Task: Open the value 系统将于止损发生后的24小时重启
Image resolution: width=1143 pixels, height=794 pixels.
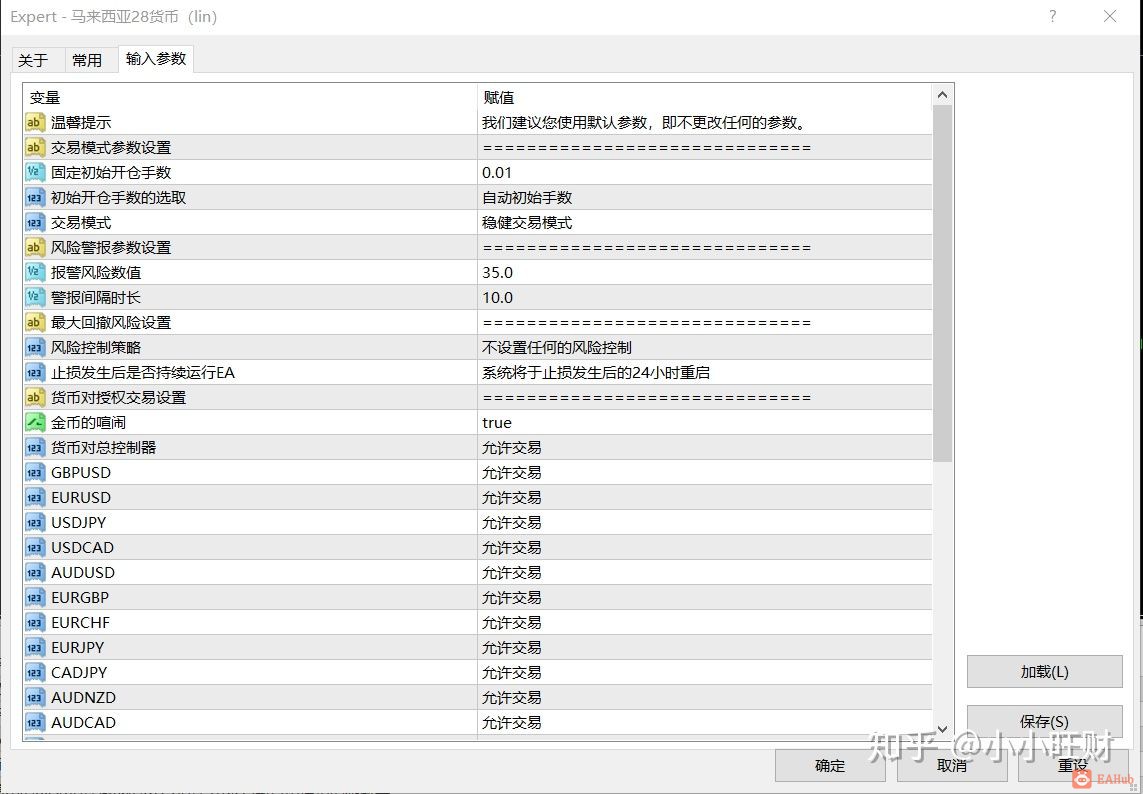Action: click(596, 373)
